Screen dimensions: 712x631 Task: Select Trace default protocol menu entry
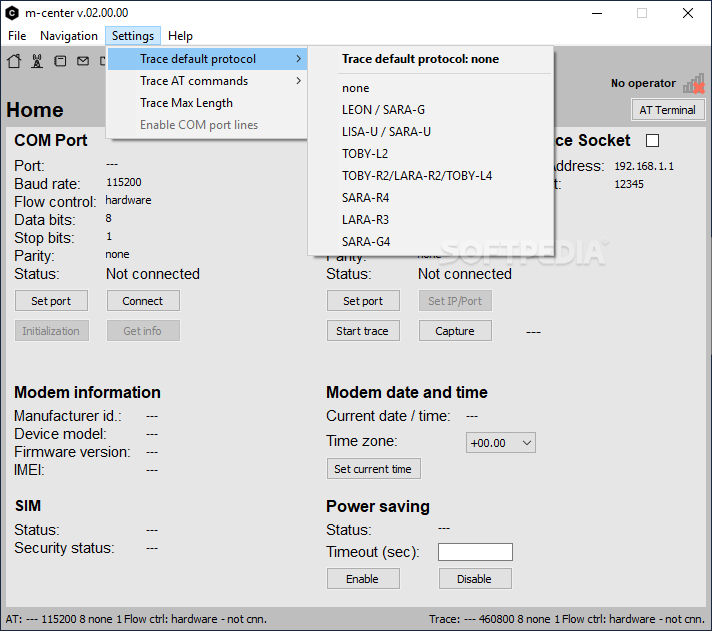(x=207, y=59)
